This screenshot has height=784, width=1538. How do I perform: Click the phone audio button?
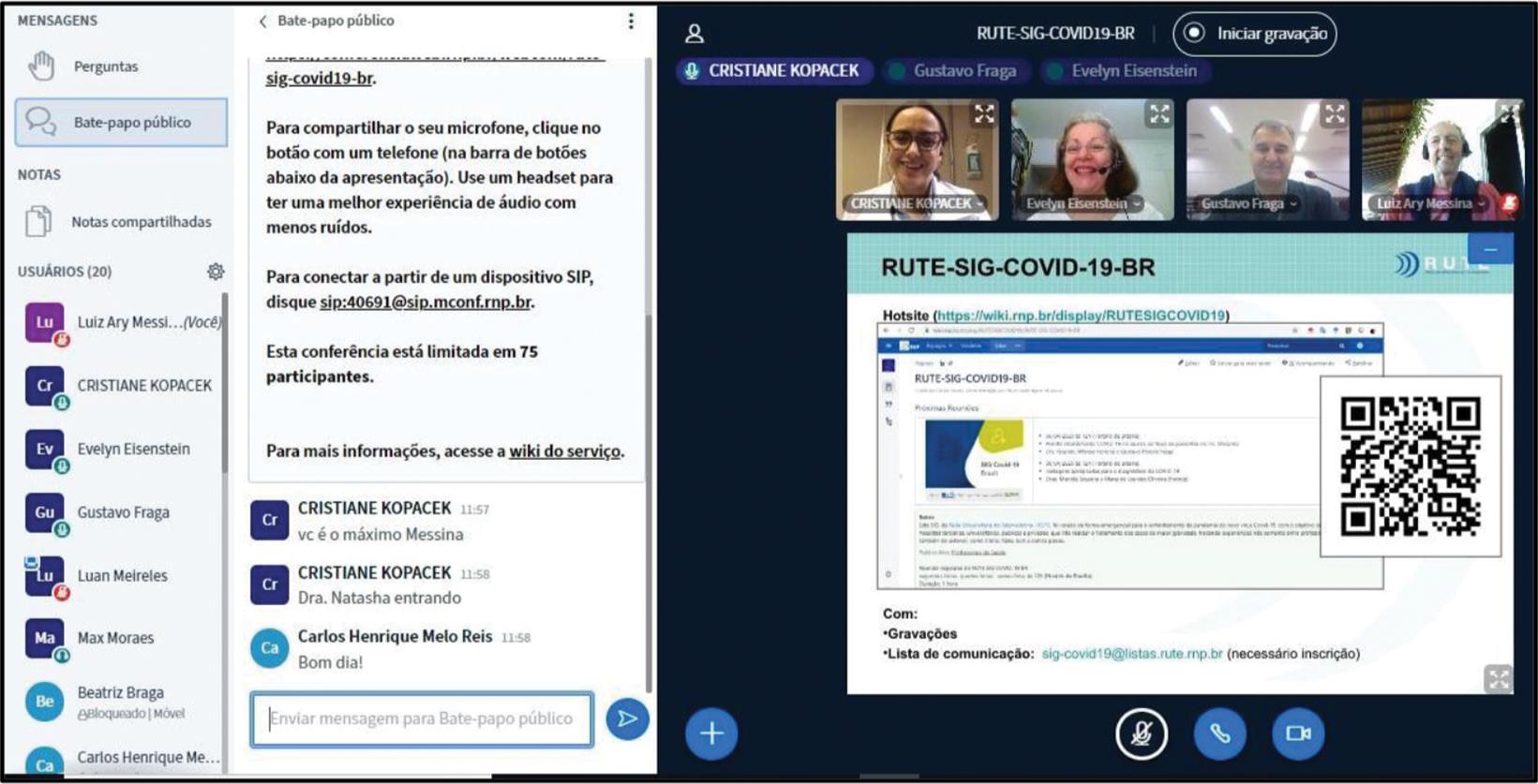1219,733
